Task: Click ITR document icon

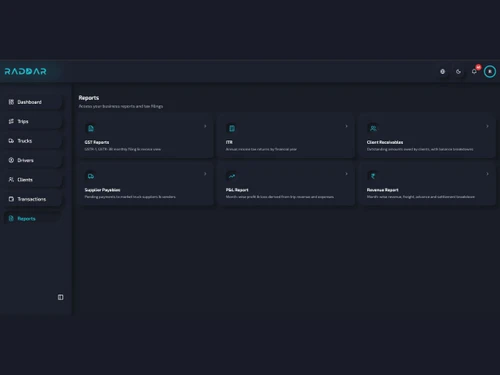Action: (232, 128)
